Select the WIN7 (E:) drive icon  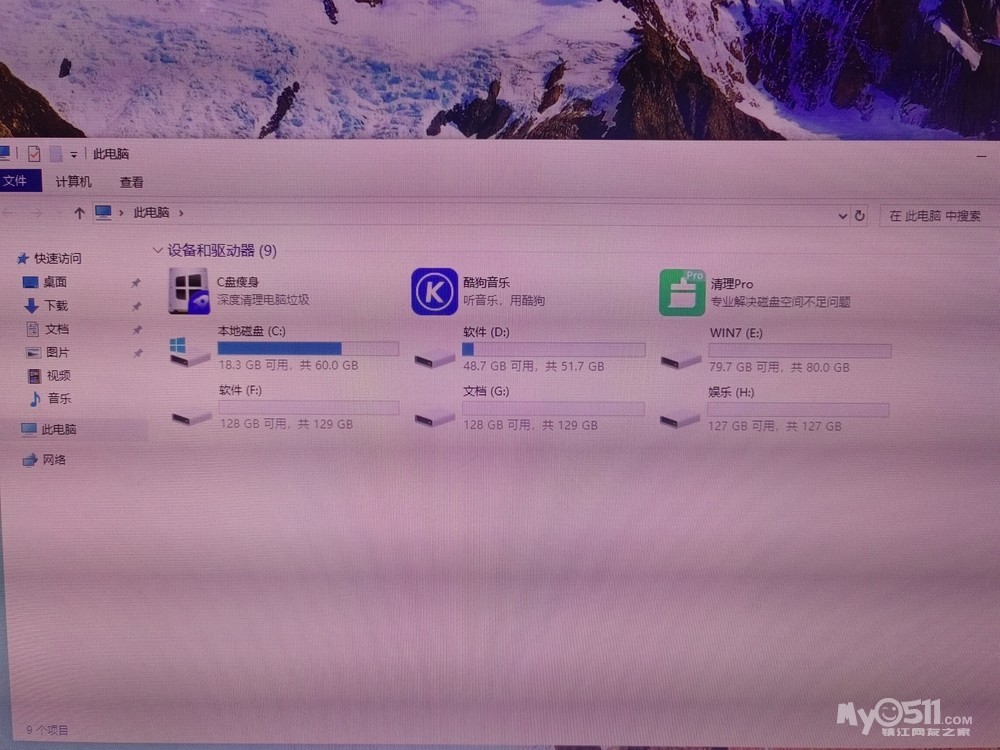click(x=680, y=357)
